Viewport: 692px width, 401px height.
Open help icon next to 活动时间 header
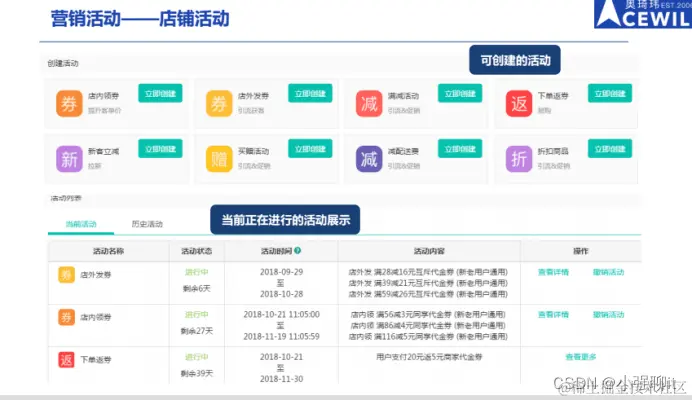297,251
